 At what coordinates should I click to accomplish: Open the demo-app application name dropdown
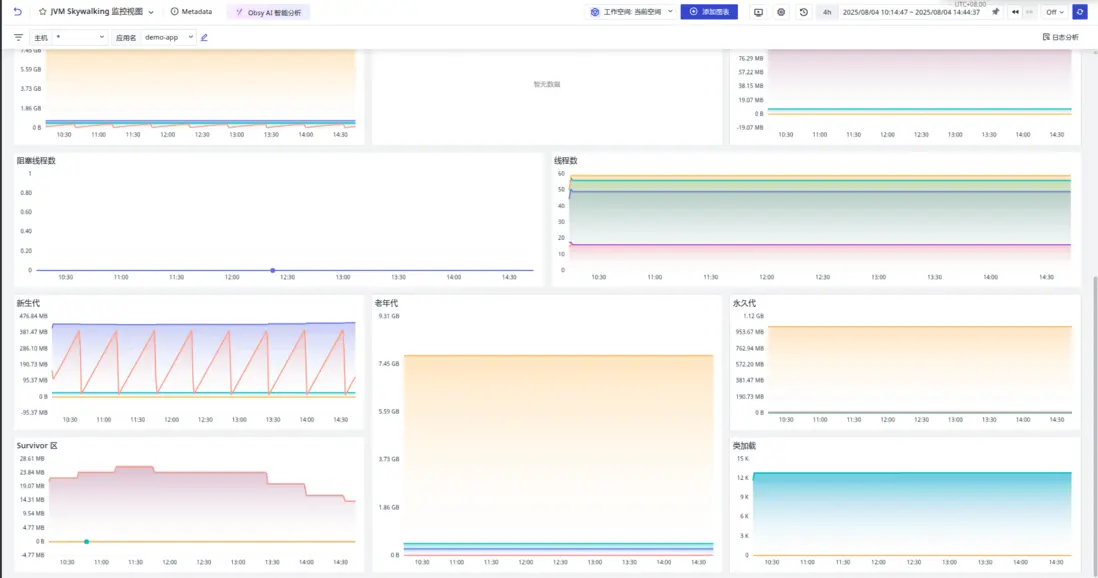click(168, 37)
